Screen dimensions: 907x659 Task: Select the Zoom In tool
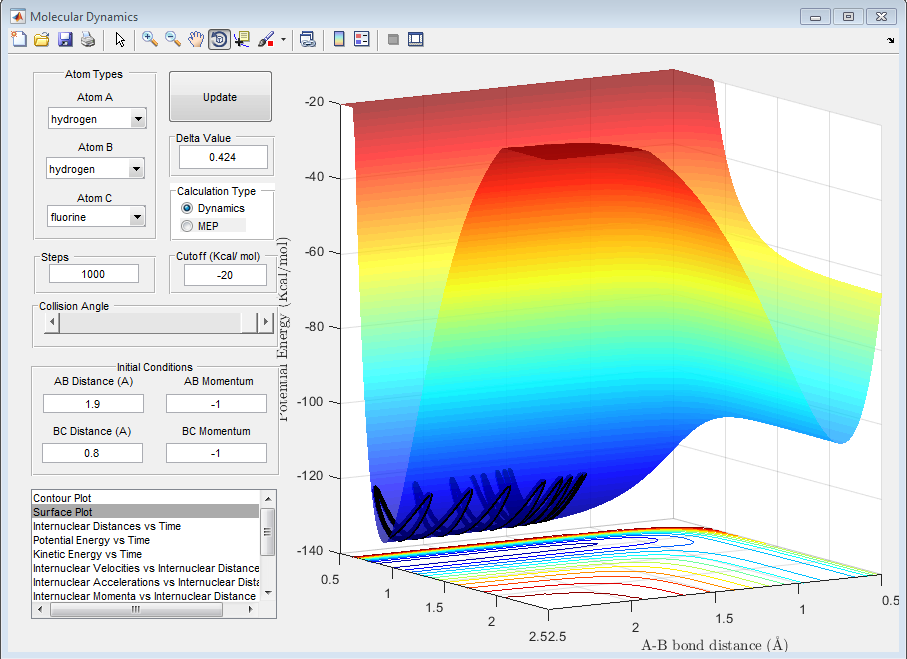pyautogui.click(x=150, y=39)
